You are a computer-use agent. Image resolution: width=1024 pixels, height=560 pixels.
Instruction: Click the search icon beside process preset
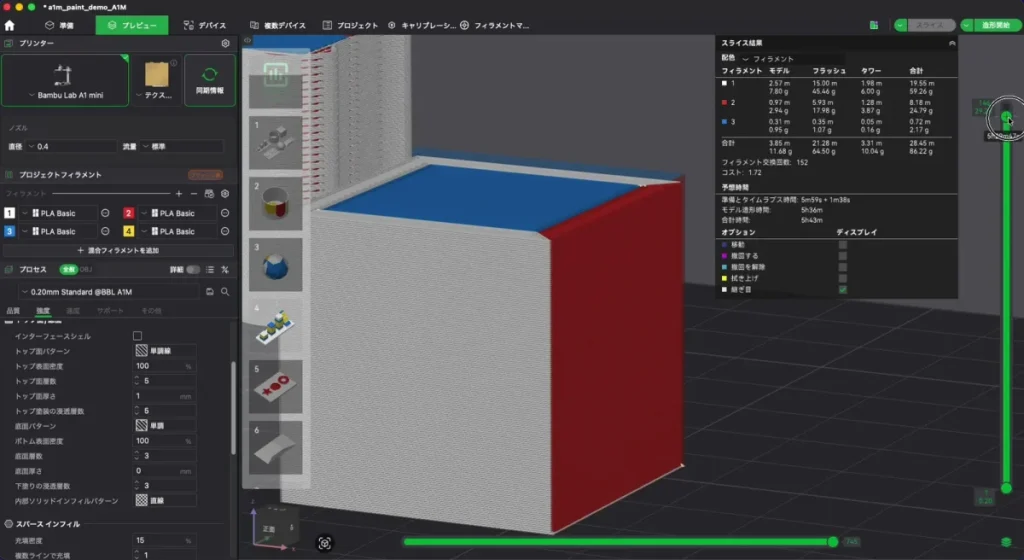tap(225, 292)
